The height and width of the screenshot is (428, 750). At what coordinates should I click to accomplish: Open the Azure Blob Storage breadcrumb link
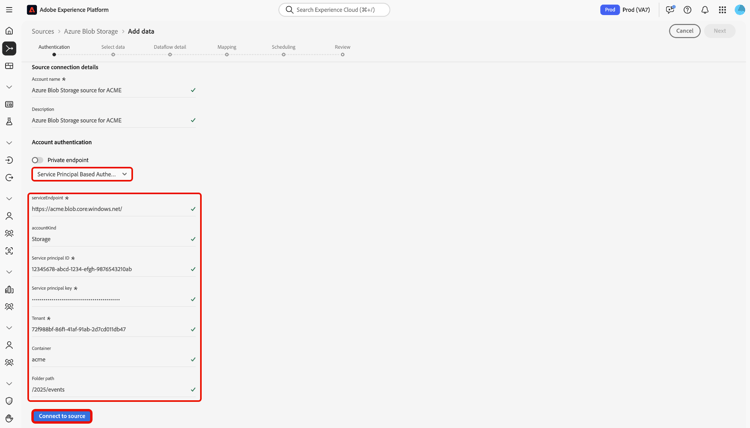pyautogui.click(x=91, y=31)
